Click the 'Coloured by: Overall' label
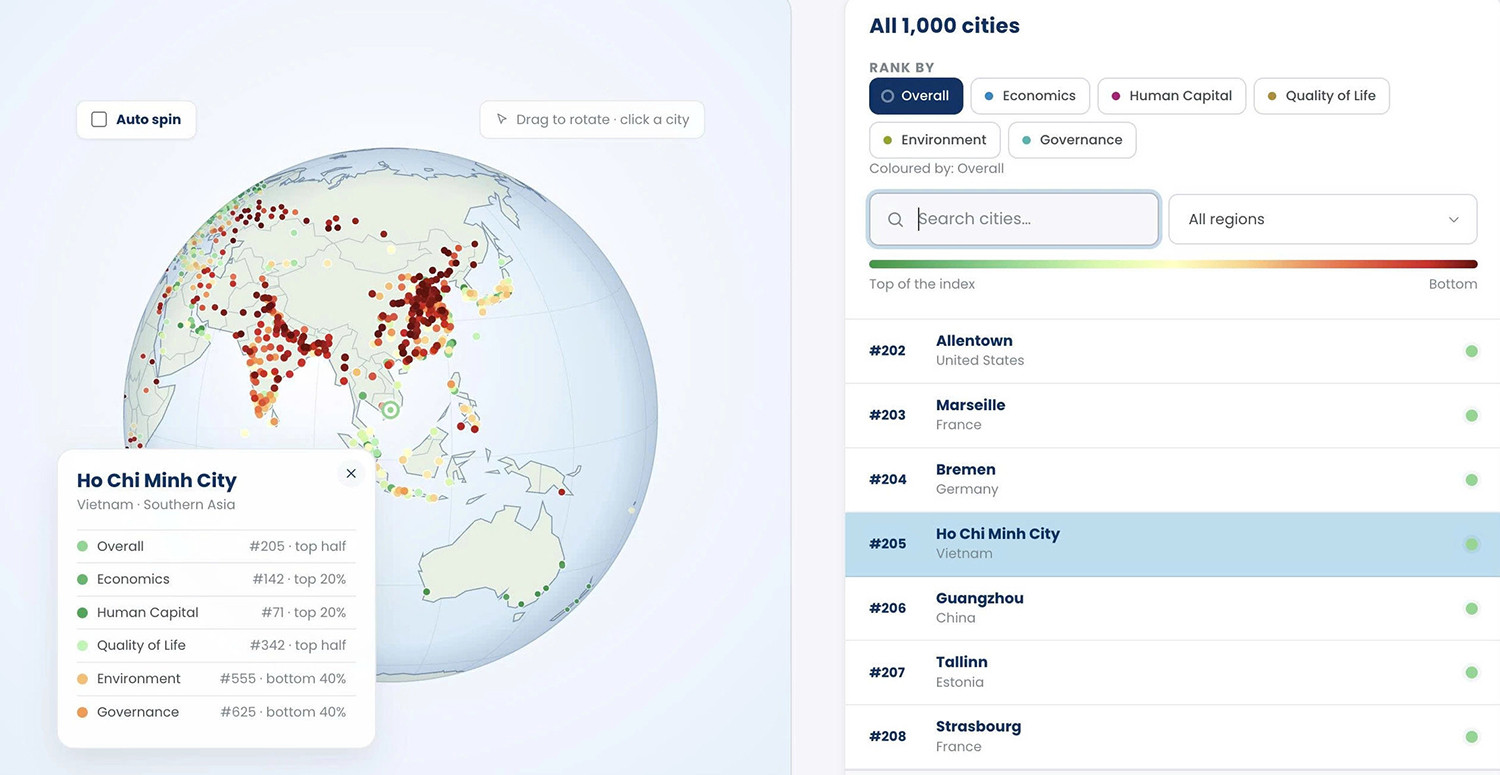The height and width of the screenshot is (775, 1500). pos(936,168)
